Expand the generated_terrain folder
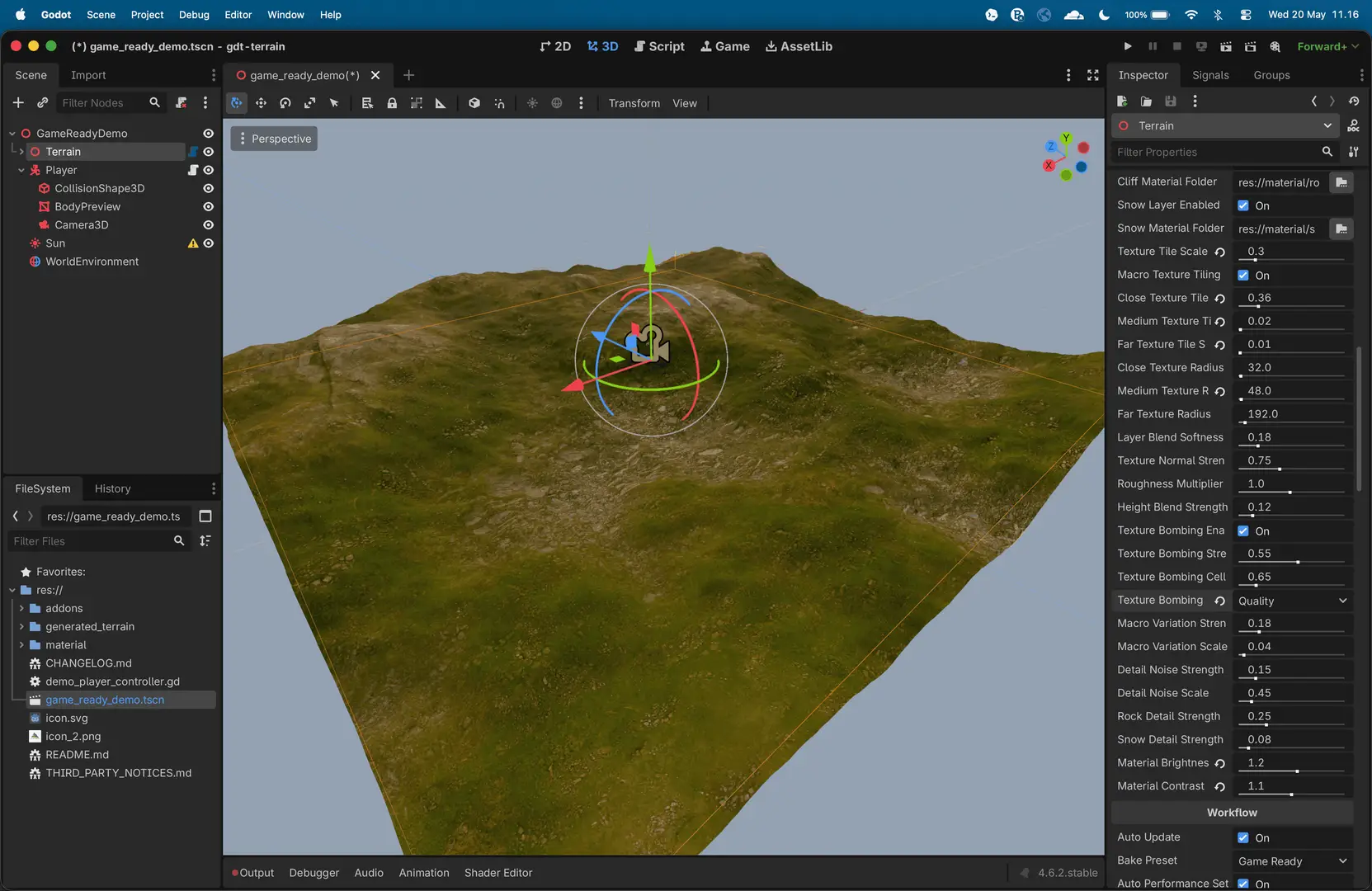This screenshot has width=1372, height=891. [x=21, y=627]
